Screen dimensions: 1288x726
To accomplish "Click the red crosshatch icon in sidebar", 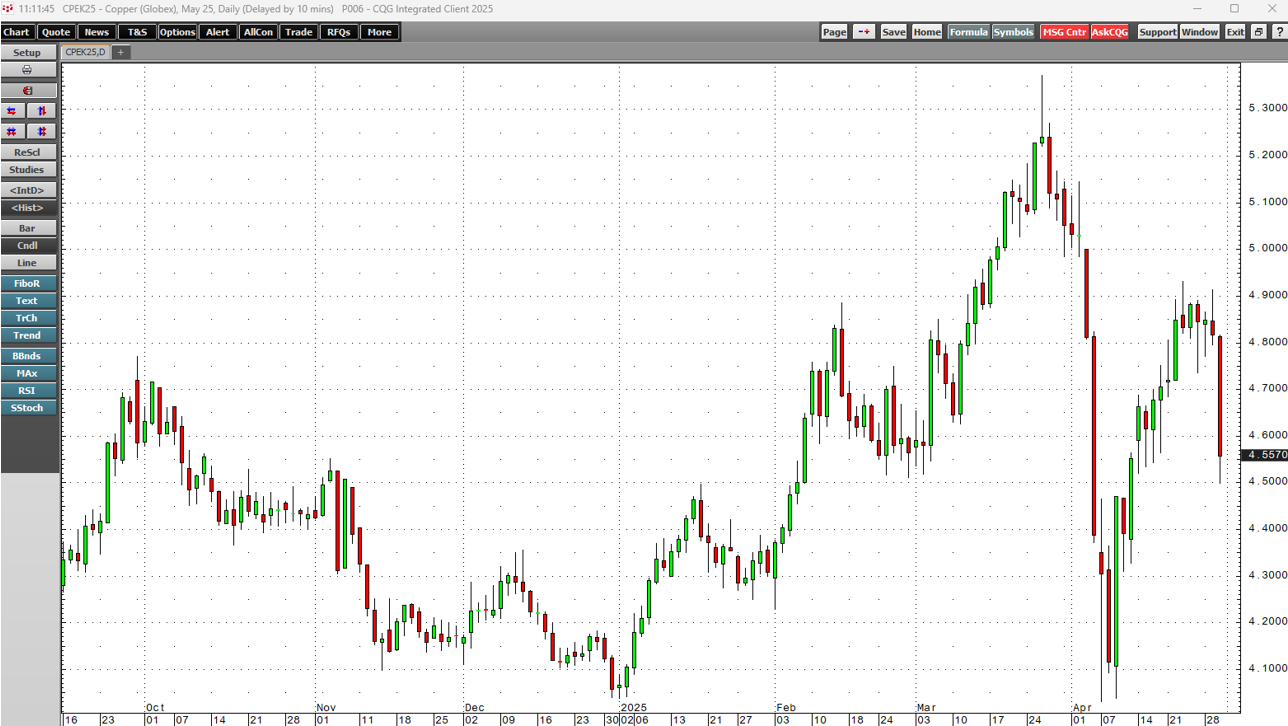I will pos(11,131).
